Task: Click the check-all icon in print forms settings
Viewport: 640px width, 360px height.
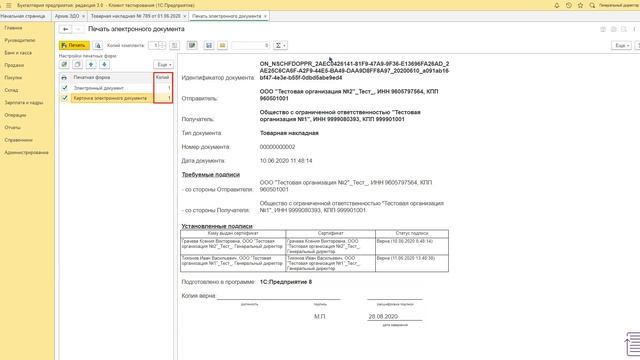Action: tap(64, 64)
